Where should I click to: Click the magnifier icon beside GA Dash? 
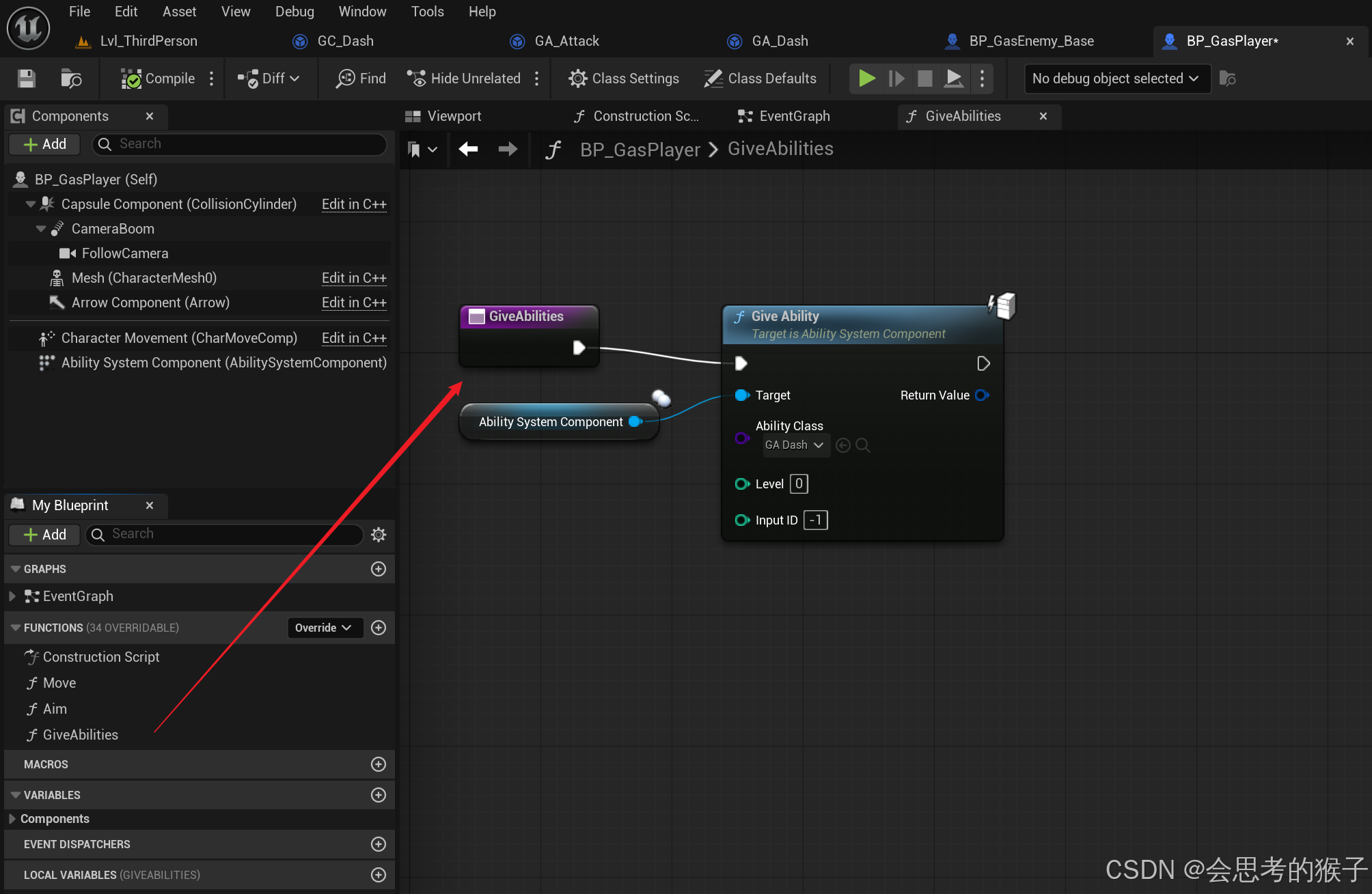pyautogui.click(x=863, y=445)
